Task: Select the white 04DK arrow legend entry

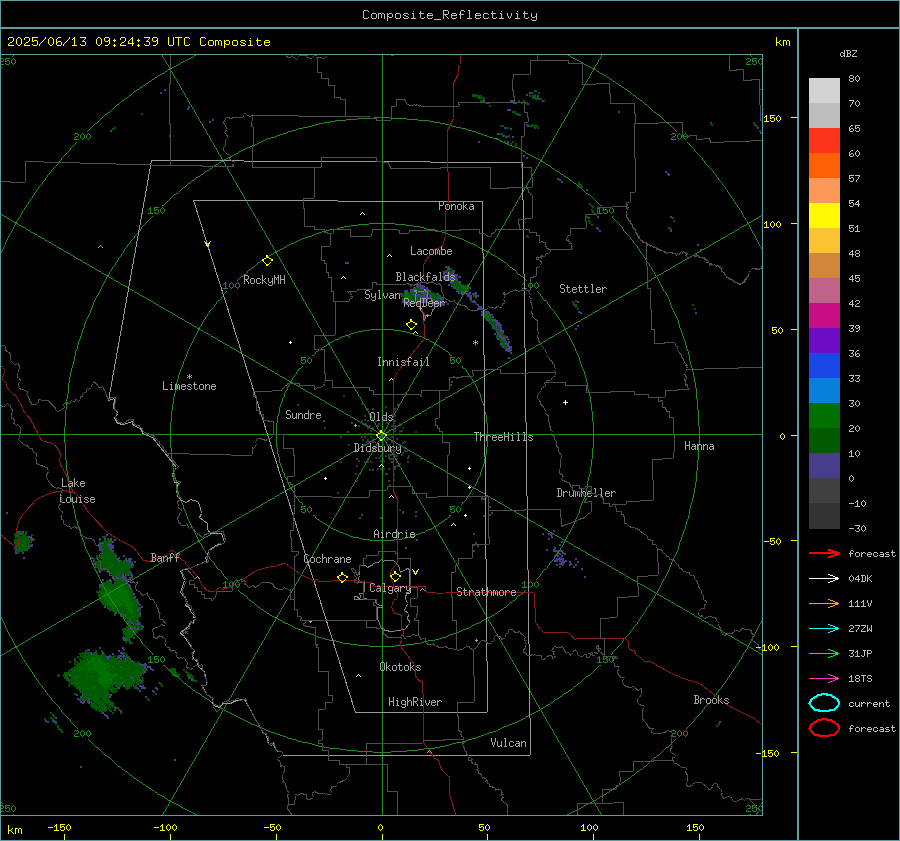Action: point(824,578)
